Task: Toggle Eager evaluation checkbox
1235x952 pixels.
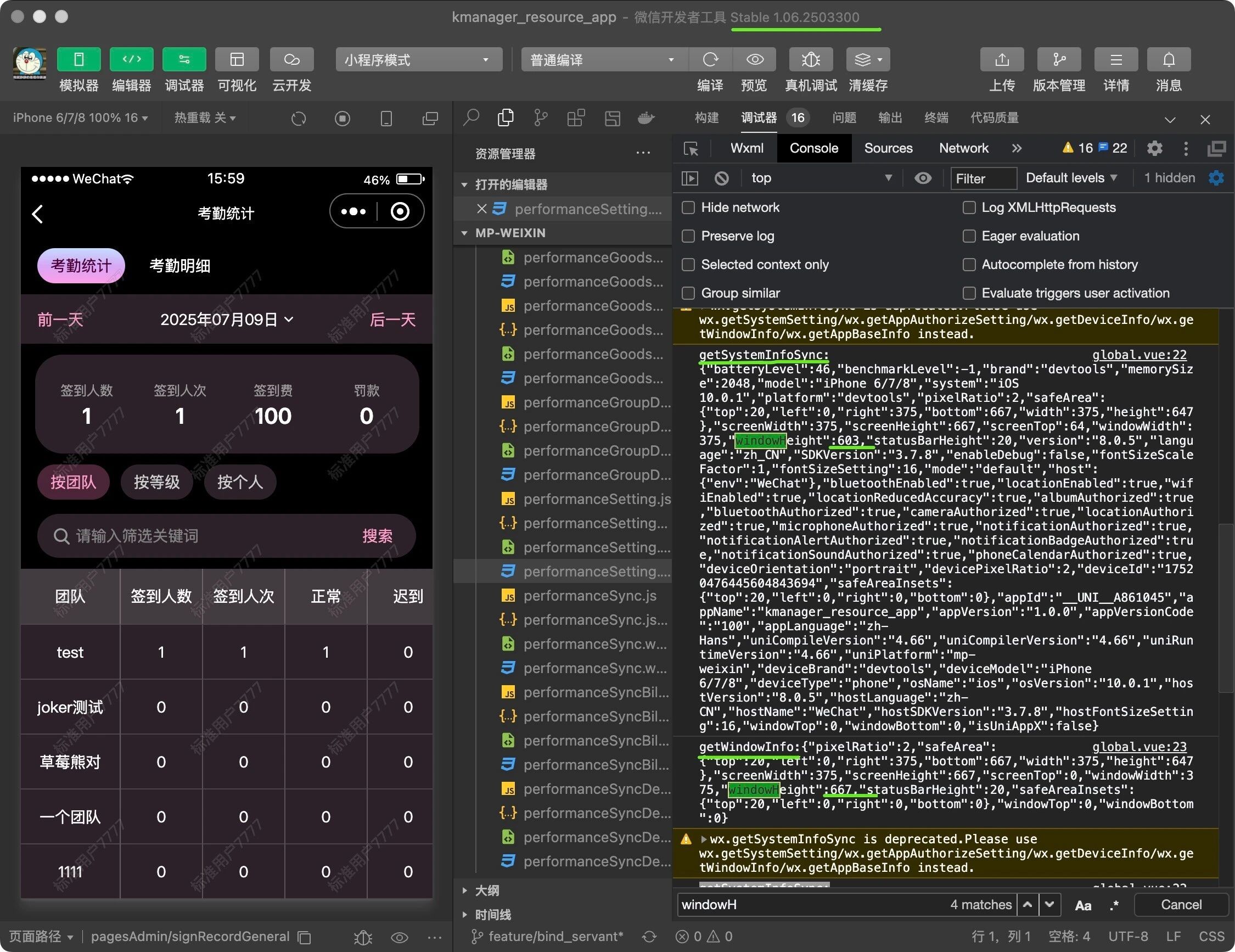Action: tap(969, 236)
